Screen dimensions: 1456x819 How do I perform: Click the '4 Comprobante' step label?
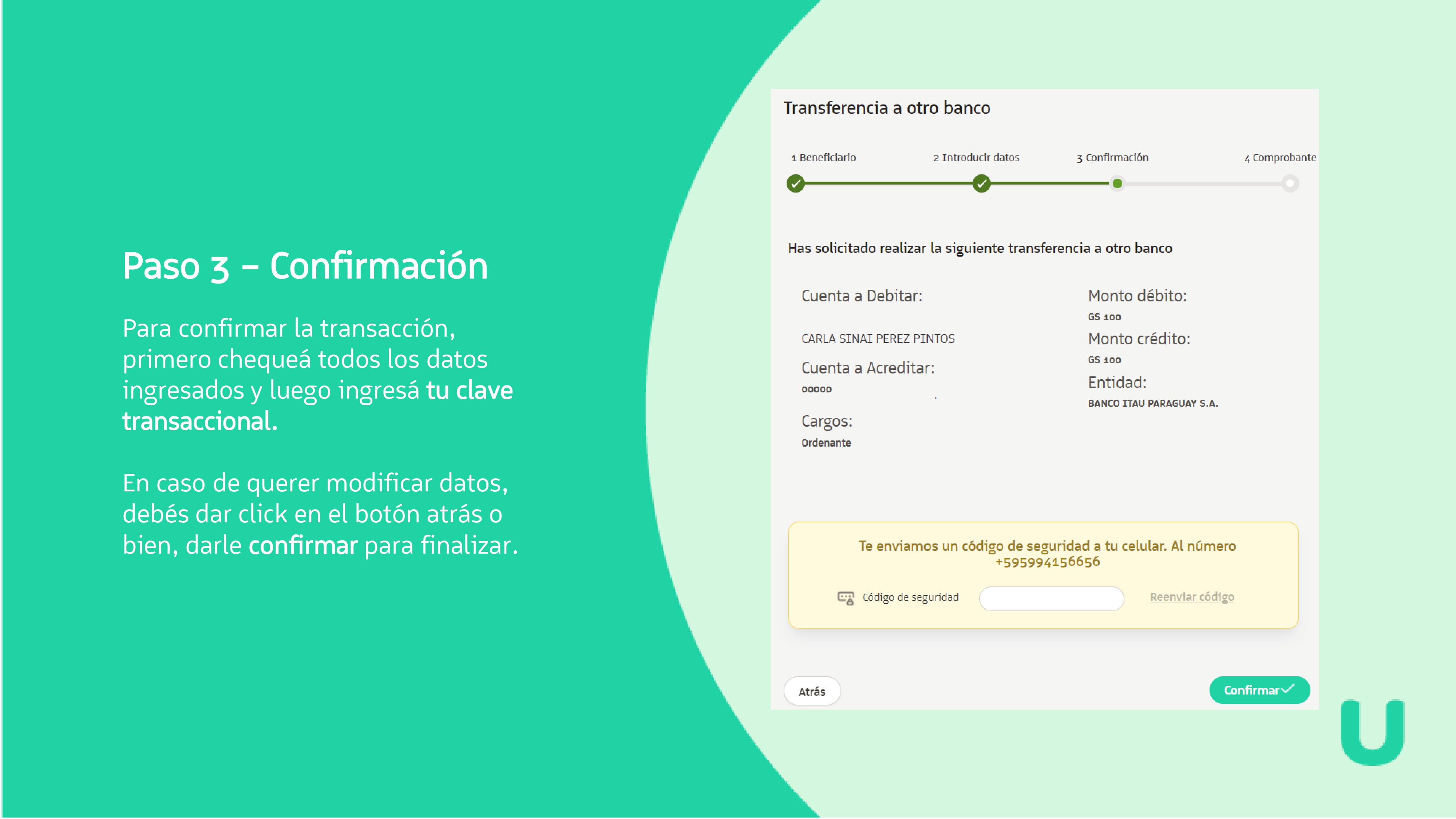(x=1280, y=158)
